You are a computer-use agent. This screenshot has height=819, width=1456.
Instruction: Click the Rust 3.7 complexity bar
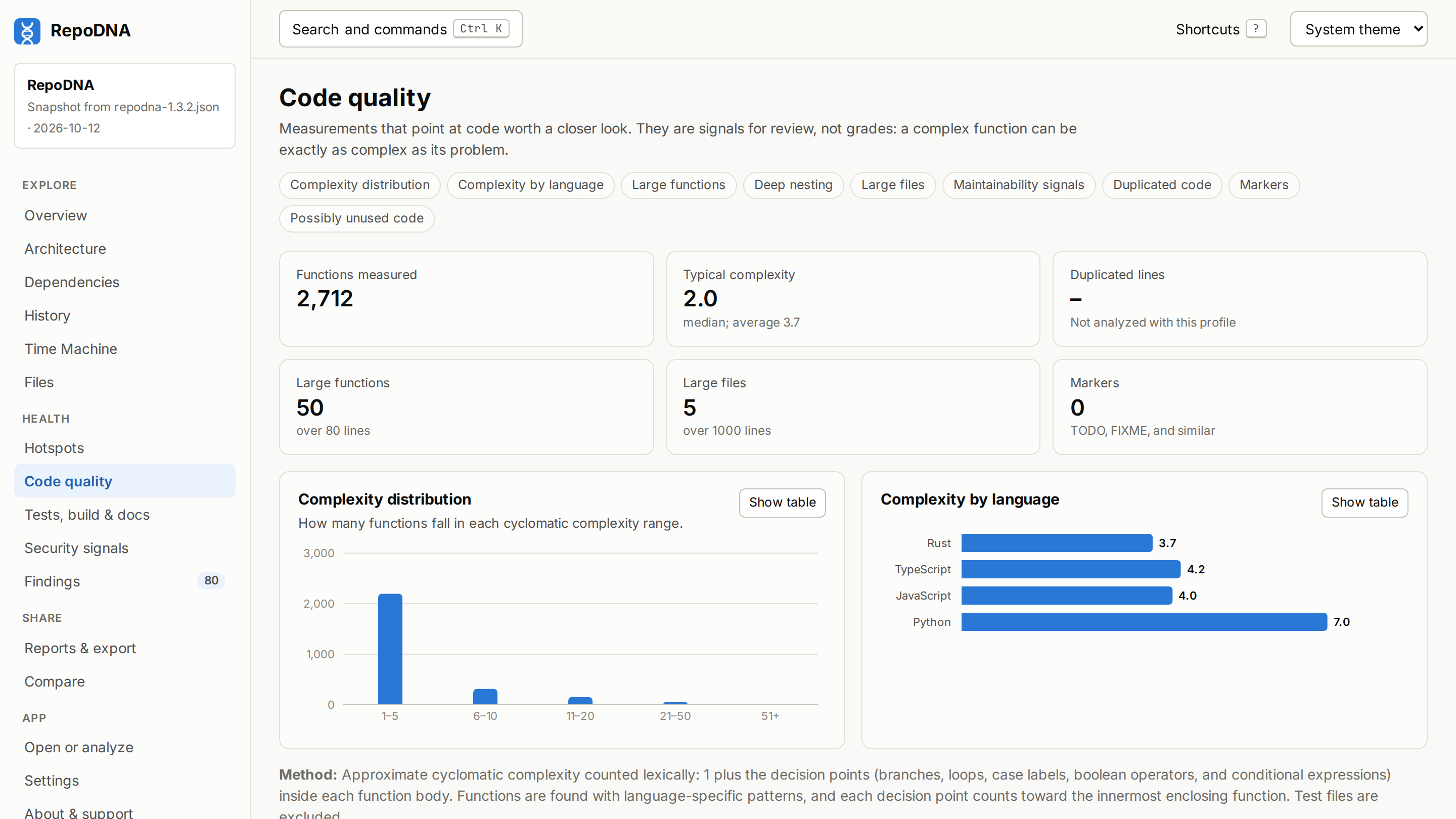[x=1057, y=542]
